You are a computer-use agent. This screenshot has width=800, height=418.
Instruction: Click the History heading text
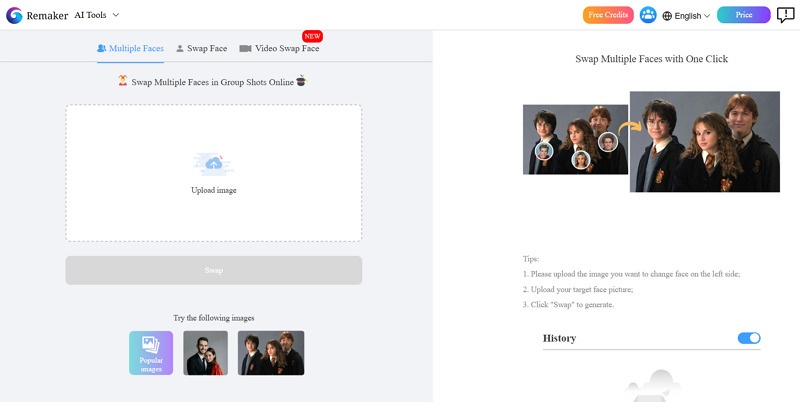559,338
